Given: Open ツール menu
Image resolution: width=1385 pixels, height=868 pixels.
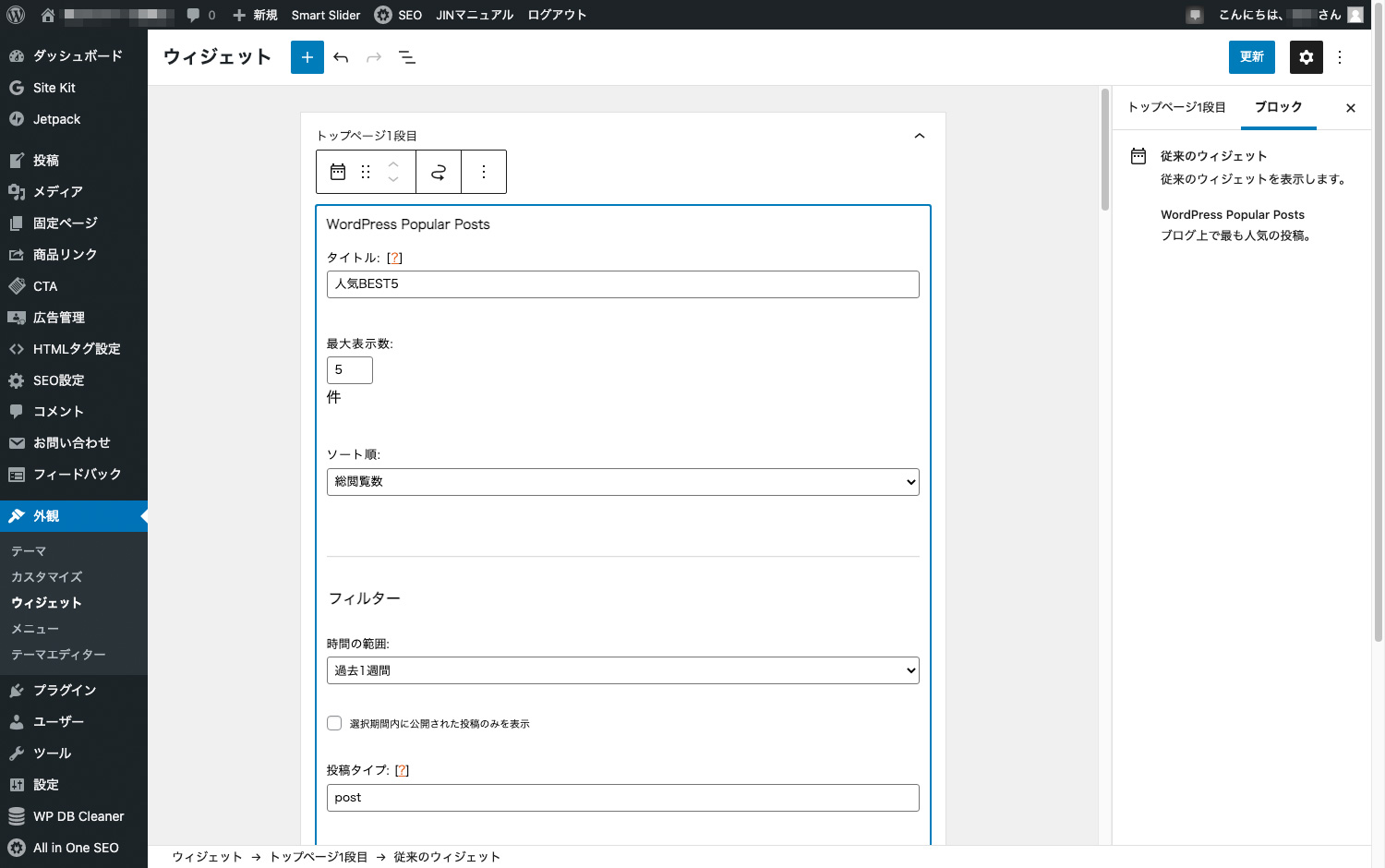Looking at the screenshot, I should (x=74, y=753).
